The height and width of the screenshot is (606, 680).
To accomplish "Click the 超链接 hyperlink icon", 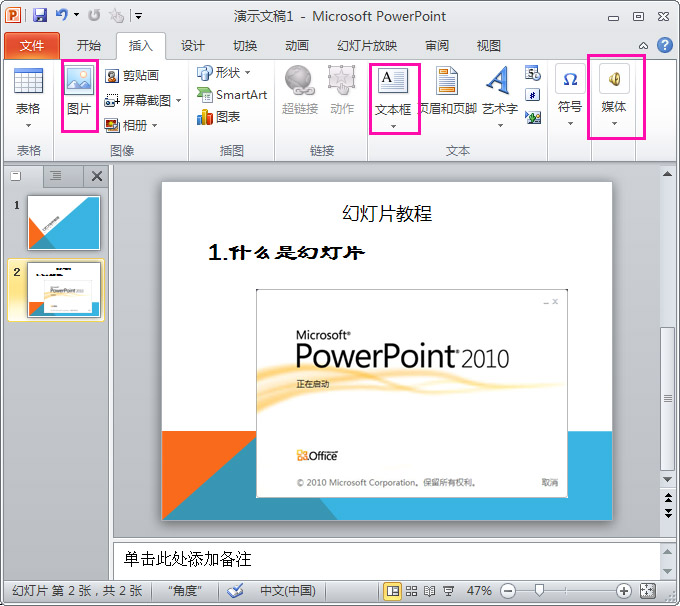I will [299, 80].
